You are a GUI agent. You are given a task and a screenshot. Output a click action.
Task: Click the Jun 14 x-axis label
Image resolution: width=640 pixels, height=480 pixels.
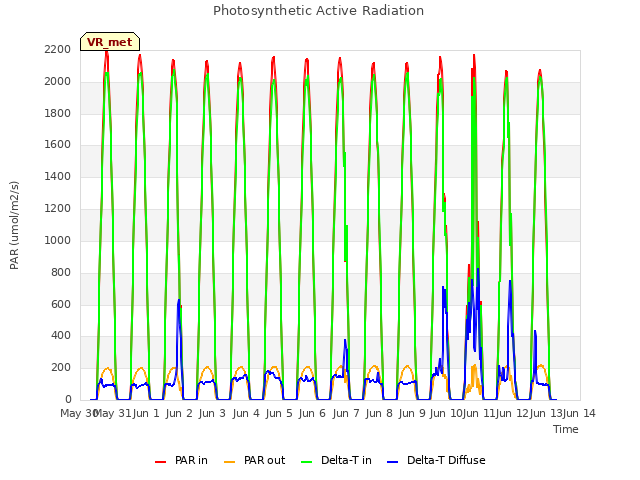580,413
